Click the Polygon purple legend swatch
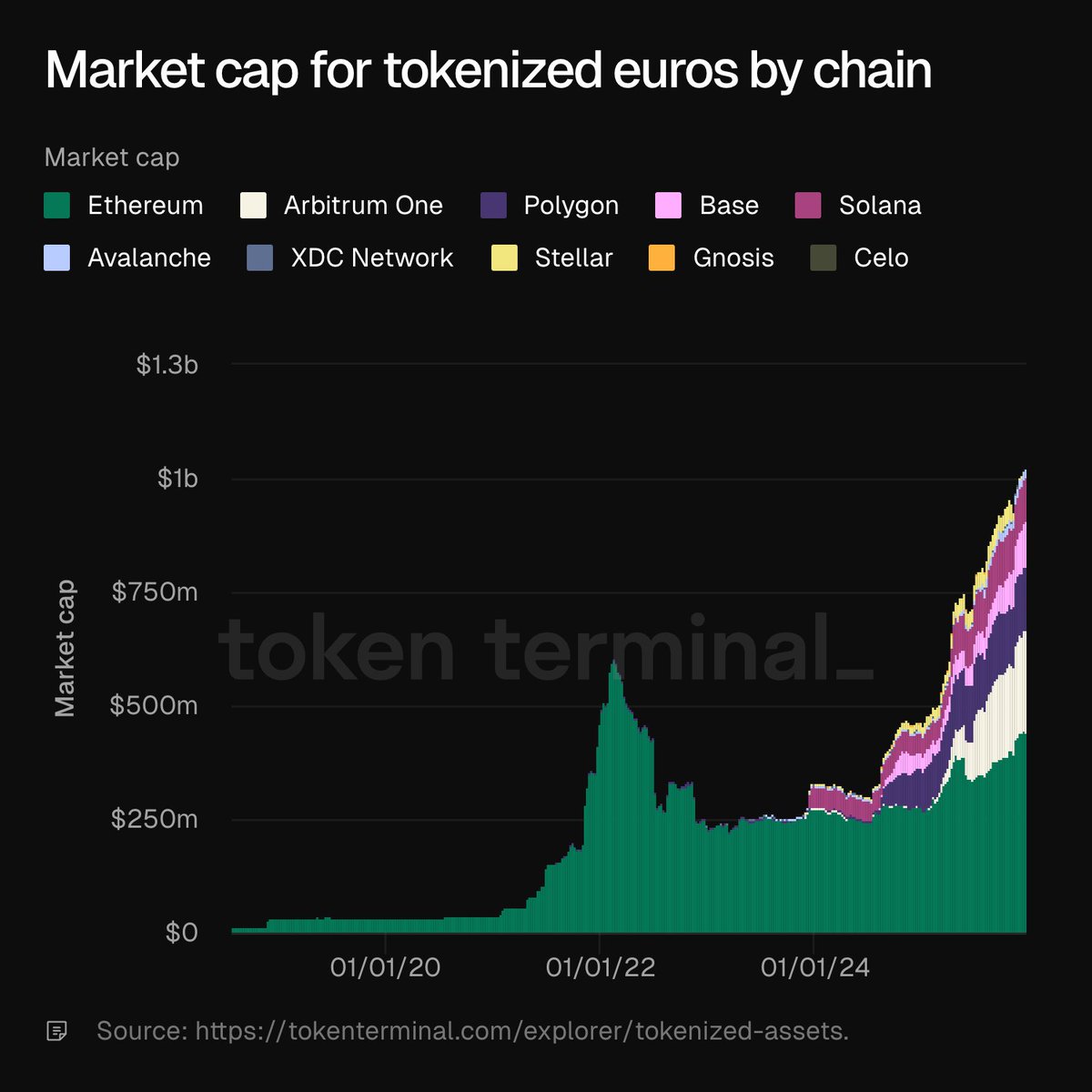This screenshot has width=1092, height=1092. 493,206
